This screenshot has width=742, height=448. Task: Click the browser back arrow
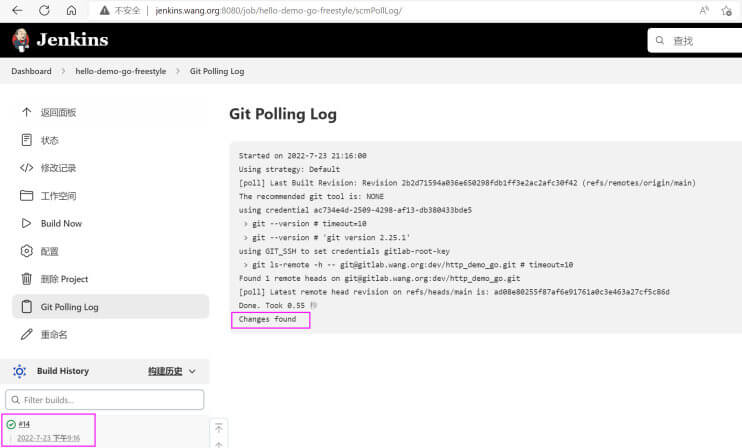click(x=18, y=10)
